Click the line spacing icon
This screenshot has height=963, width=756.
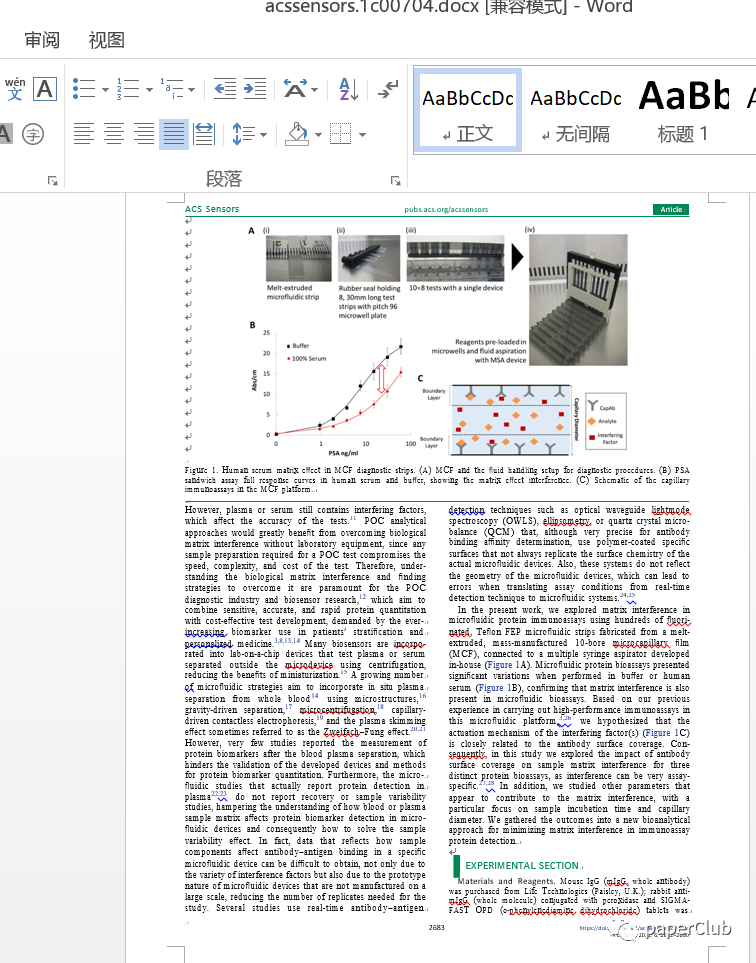(x=244, y=133)
